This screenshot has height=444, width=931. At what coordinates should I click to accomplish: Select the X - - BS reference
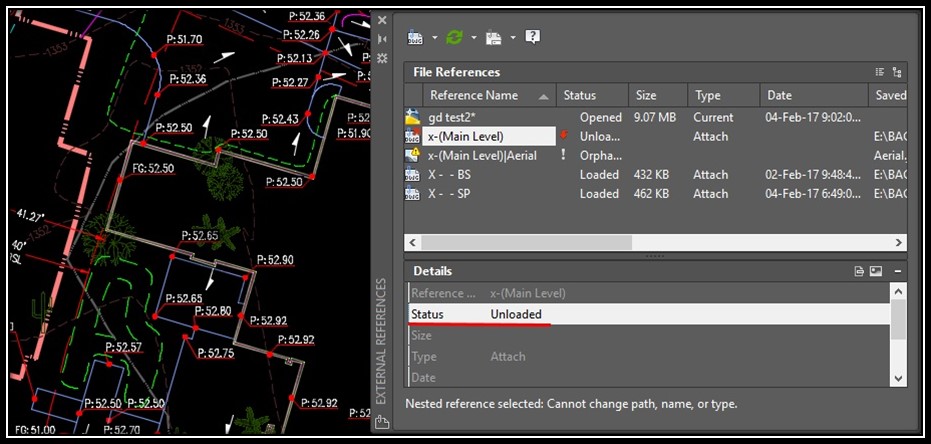pos(449,175)
